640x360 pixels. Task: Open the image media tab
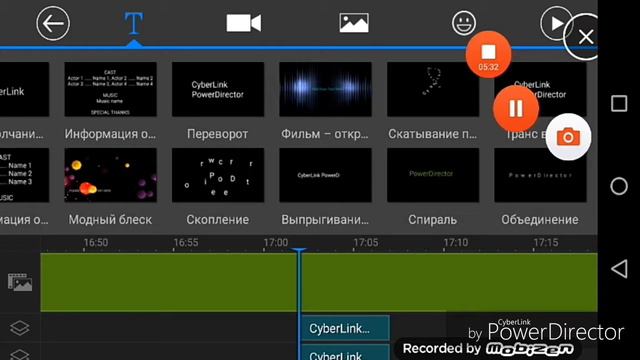[x=354, y=22]
